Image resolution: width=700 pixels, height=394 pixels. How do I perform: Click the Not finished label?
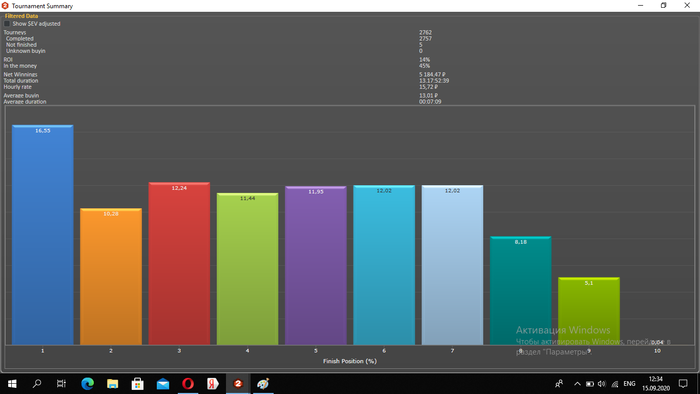pos(21,45)
